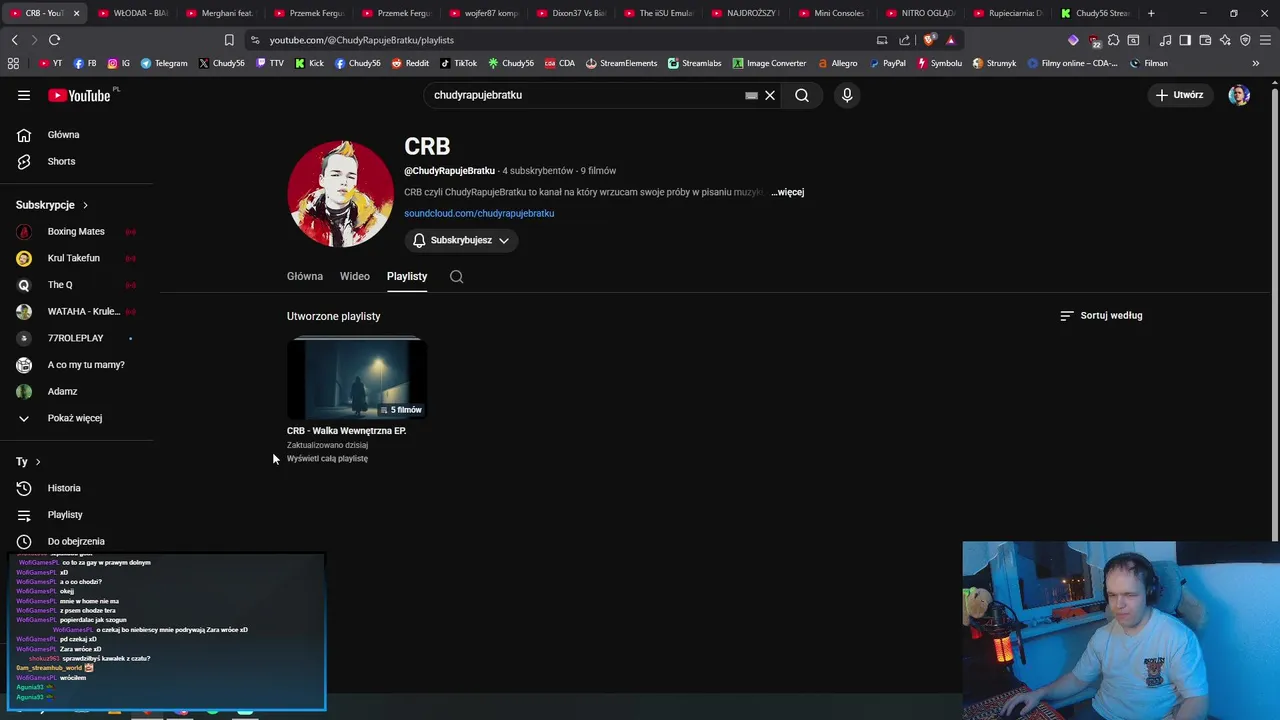Go back using browser back arrow

pos(14,40)
